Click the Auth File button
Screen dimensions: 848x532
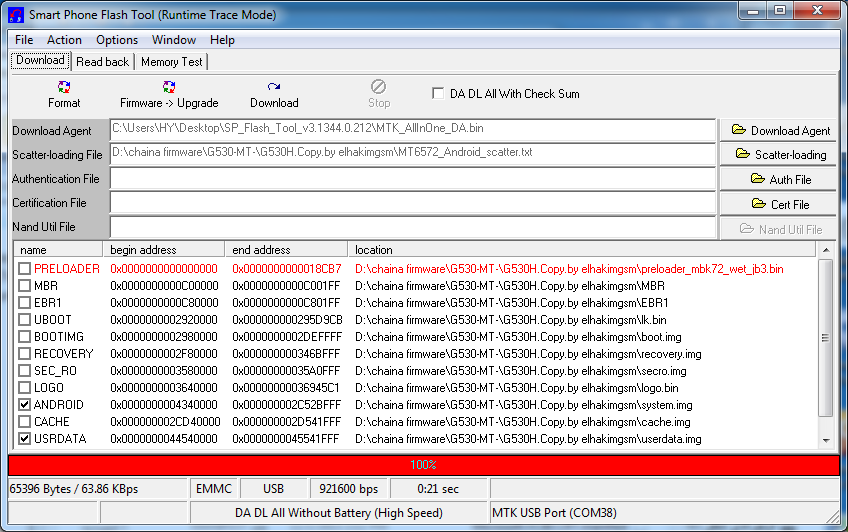(x=778, y=179)
